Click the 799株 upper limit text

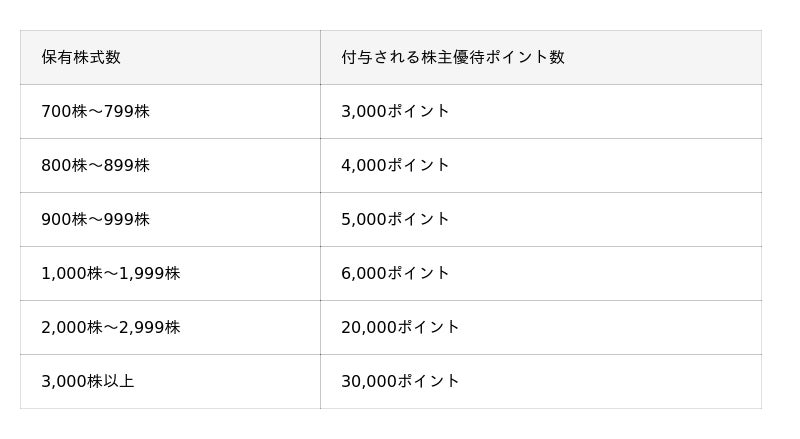[x=127, y=111]
